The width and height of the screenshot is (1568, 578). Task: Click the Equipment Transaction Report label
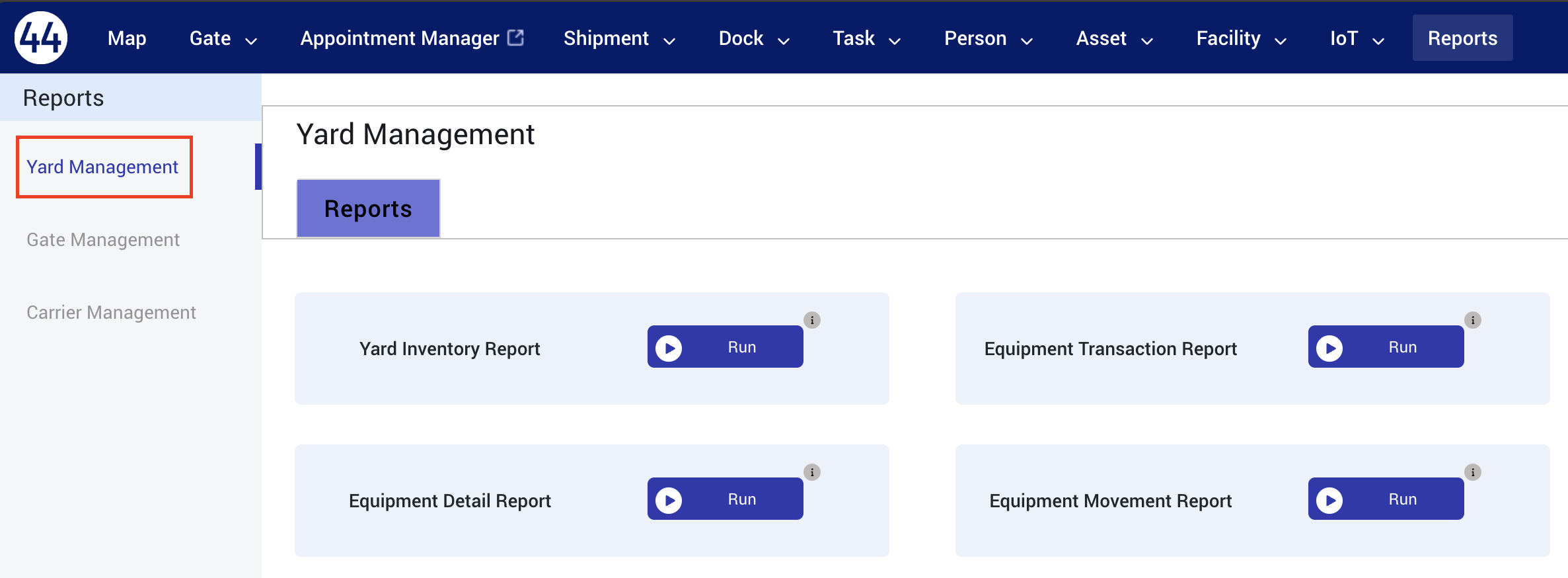[x=1110, y=349]
